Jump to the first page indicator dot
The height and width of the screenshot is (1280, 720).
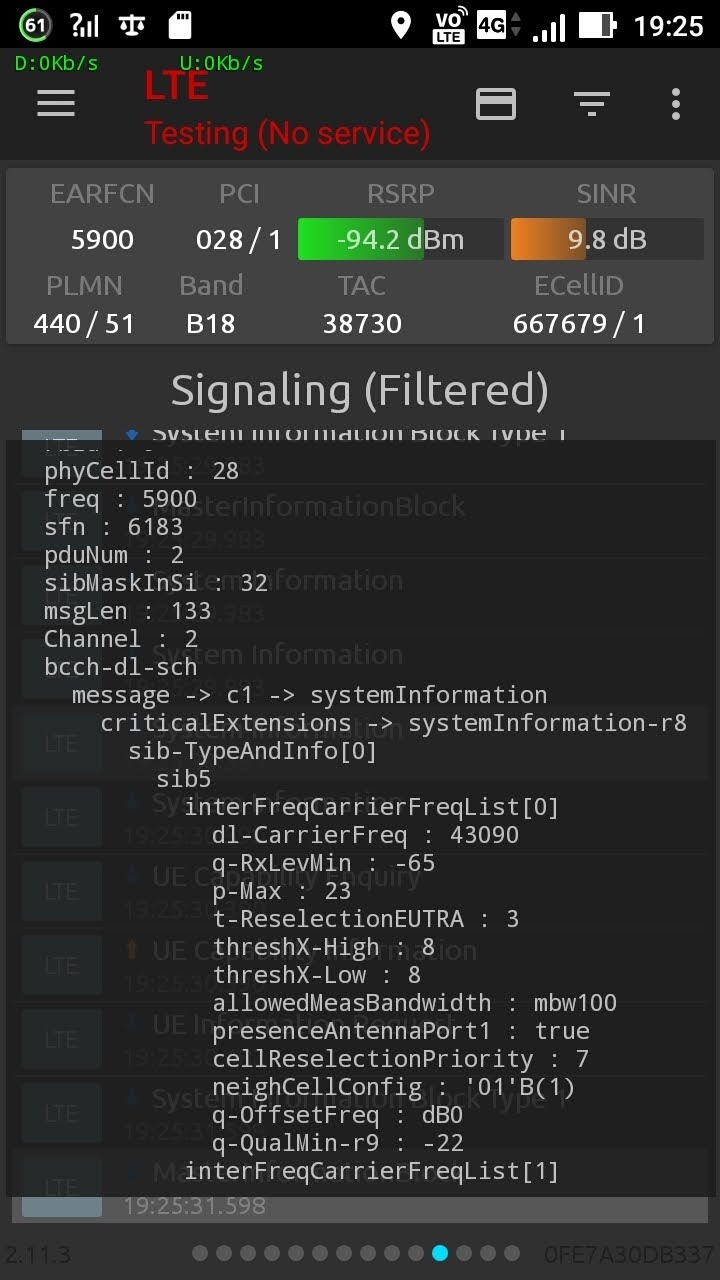tap(200, 1253)
